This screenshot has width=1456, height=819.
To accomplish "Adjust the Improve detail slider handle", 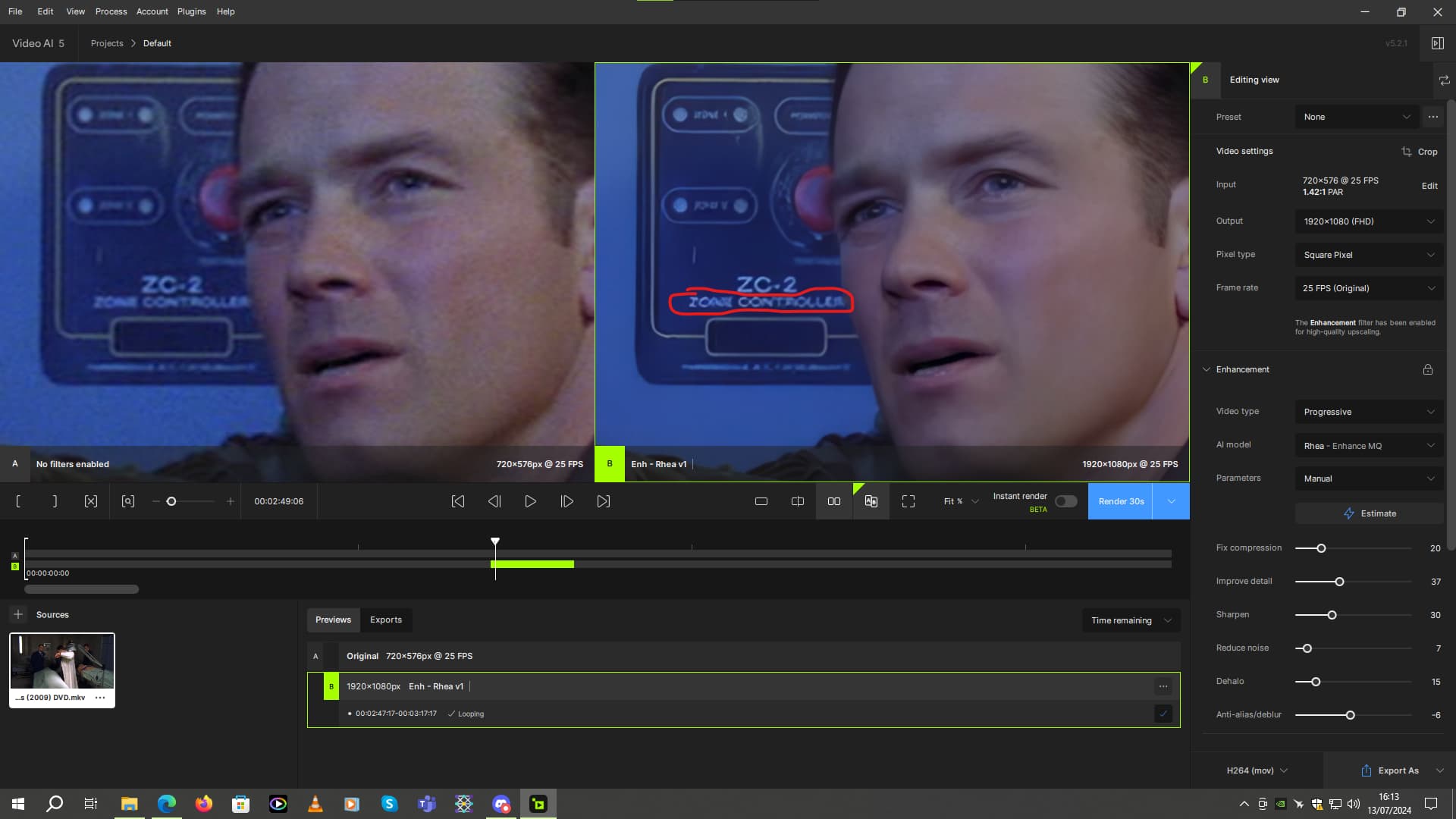I will [1339, 582].
